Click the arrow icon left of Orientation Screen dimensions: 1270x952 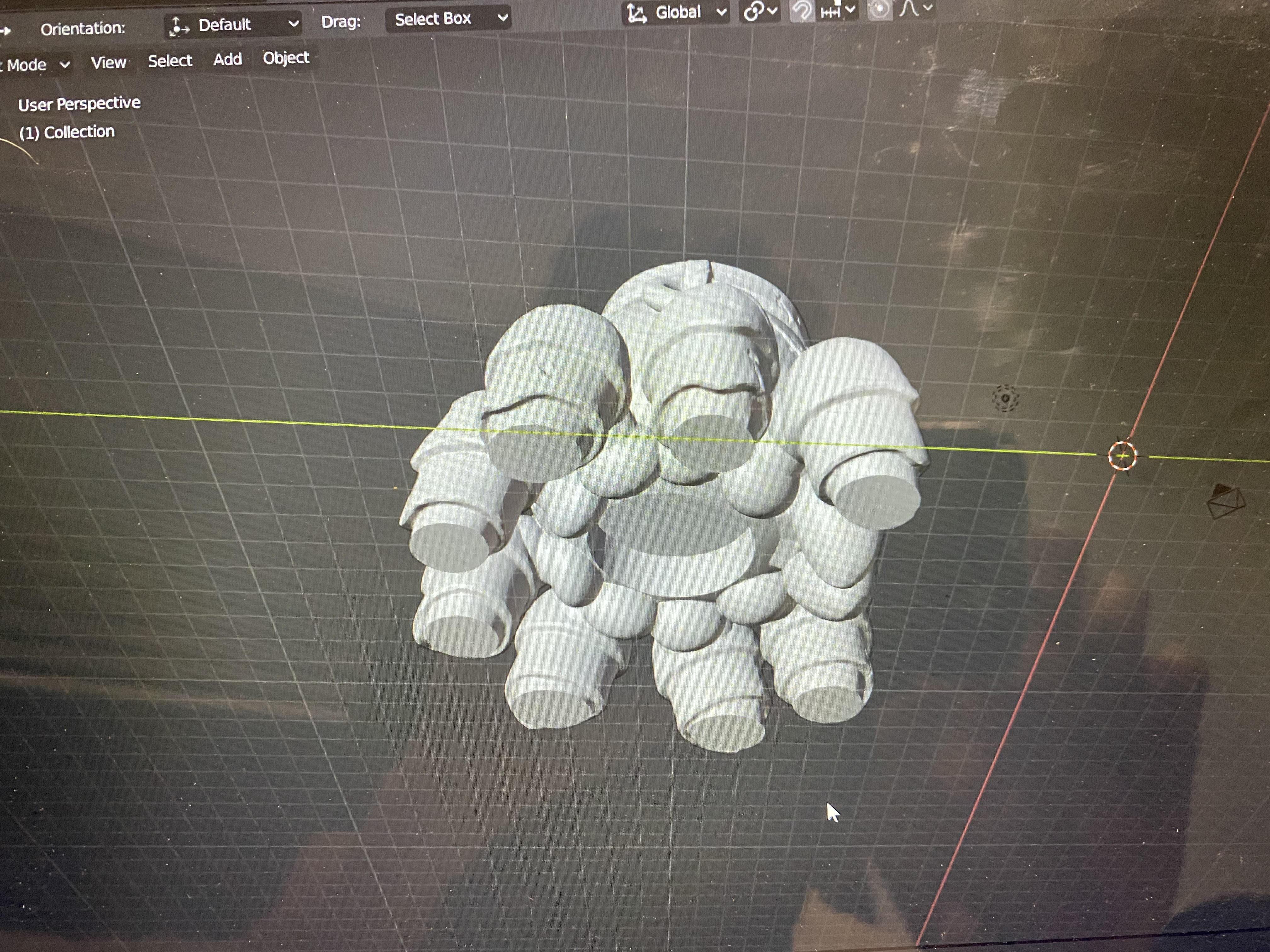[6, 31]
